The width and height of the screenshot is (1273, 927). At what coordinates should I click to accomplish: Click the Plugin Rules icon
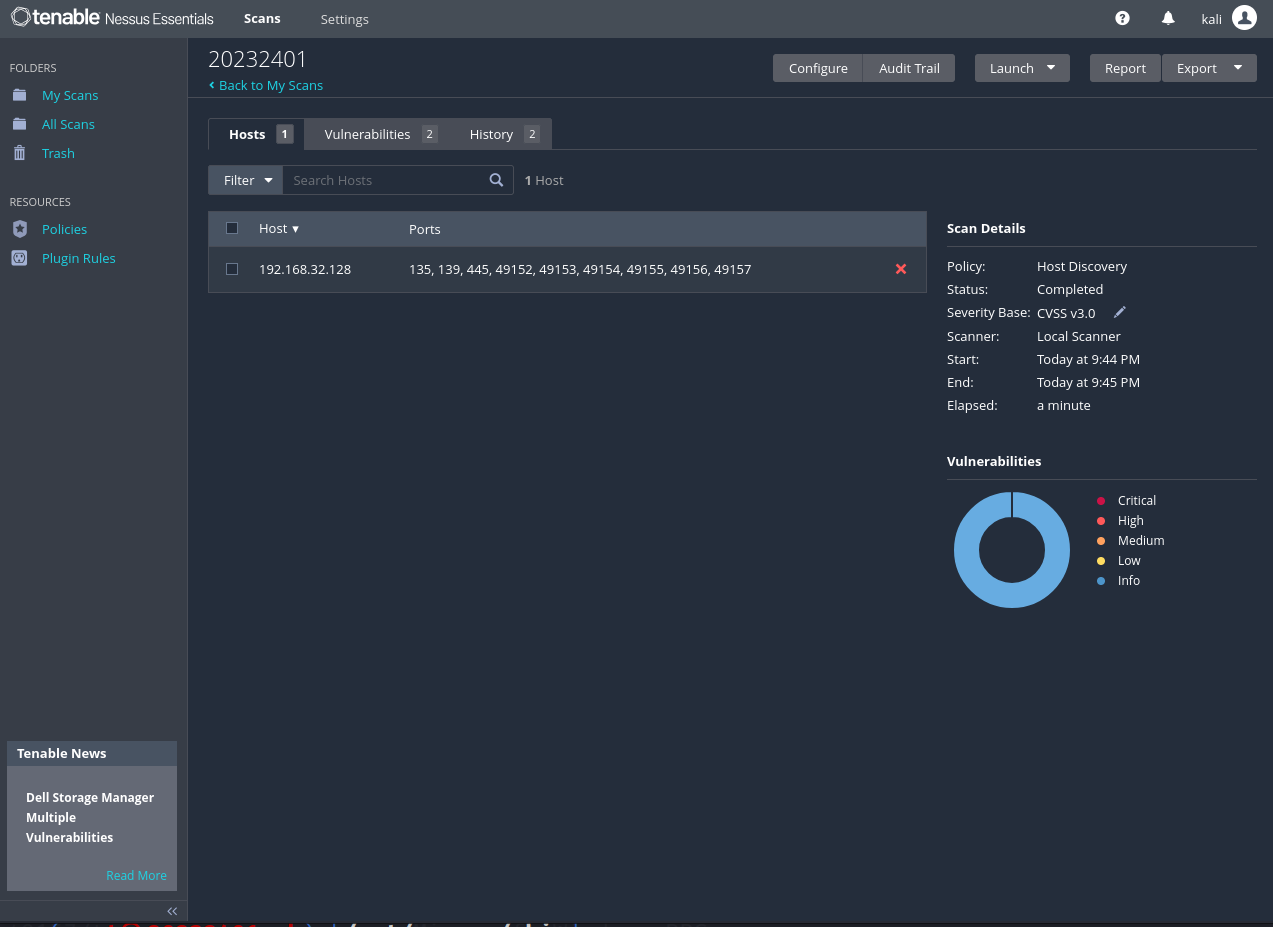point(19,258)
